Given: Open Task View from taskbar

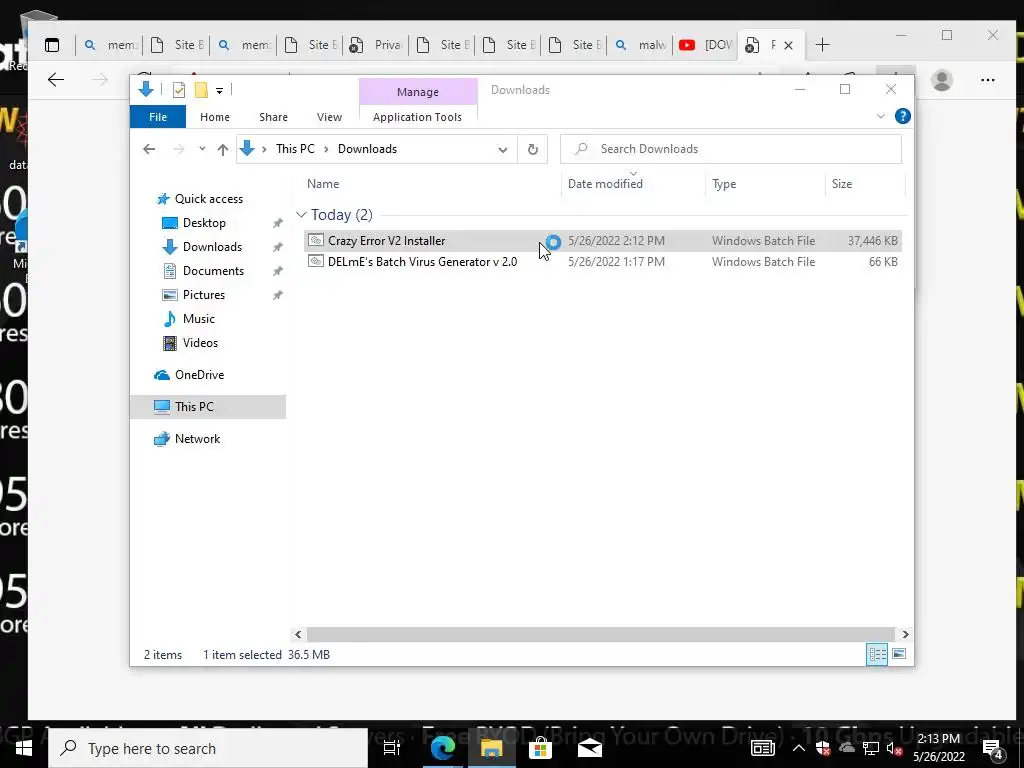Looking at the screenshot, I should click(392, 748).
